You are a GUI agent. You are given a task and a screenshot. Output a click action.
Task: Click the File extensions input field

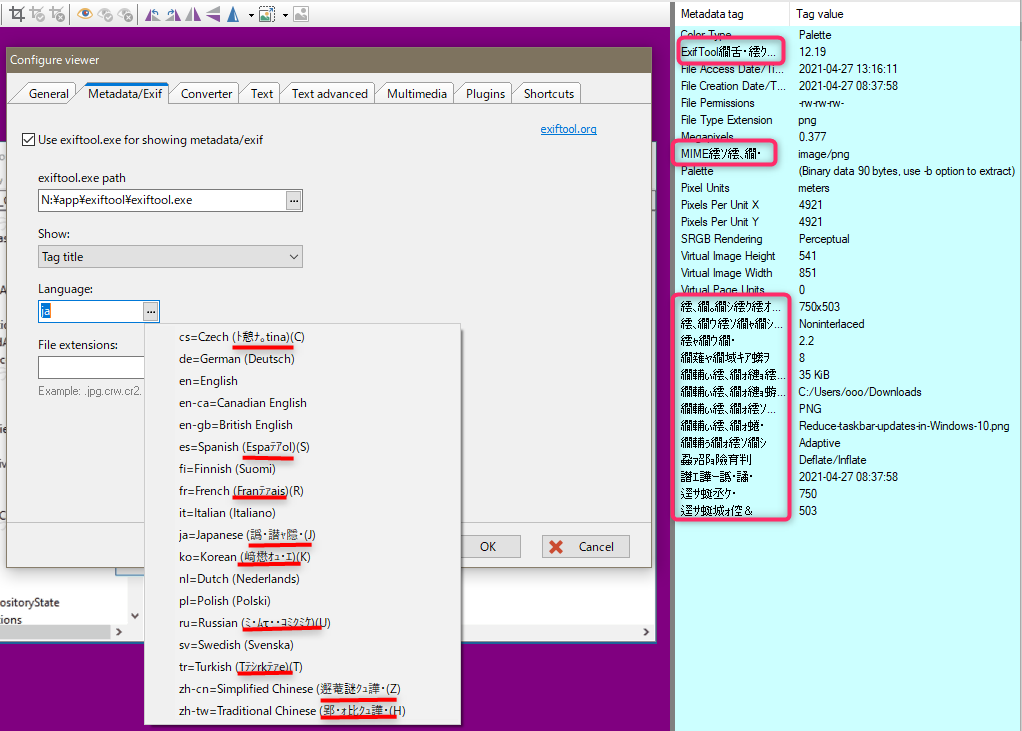pos(91,367)
